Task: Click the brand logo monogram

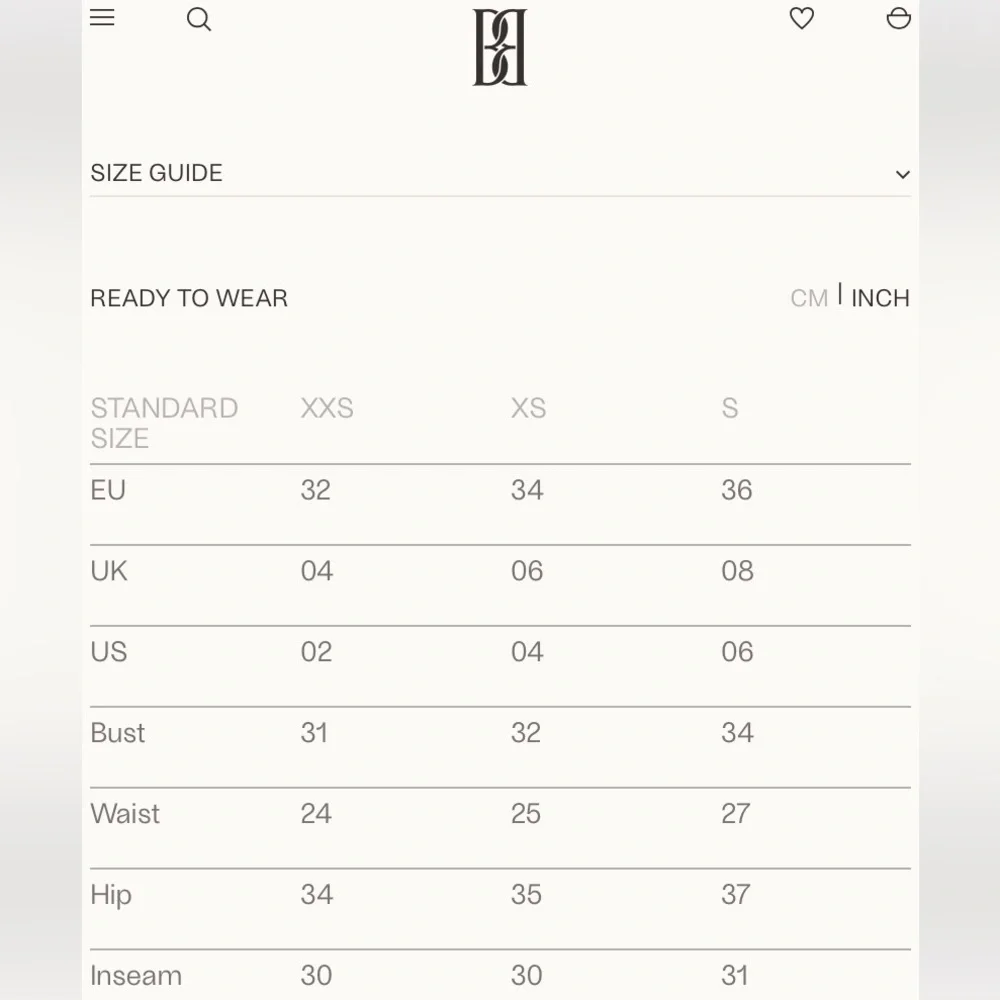Action: point(499,47)
